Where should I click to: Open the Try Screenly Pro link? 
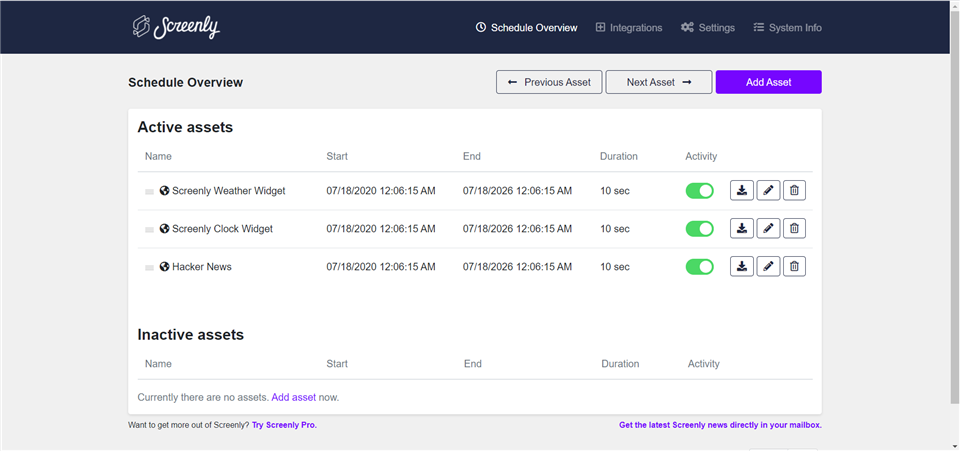point(284,425)
